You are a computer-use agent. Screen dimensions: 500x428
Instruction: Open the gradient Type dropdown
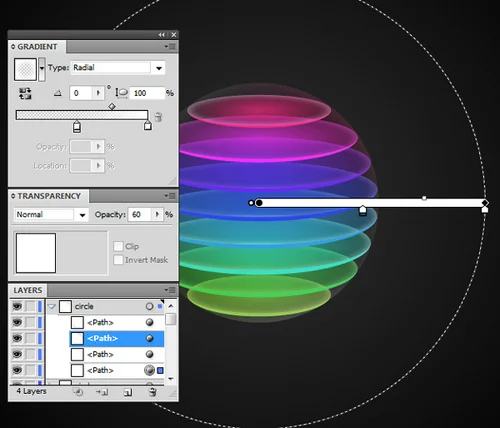click(159, 68)
